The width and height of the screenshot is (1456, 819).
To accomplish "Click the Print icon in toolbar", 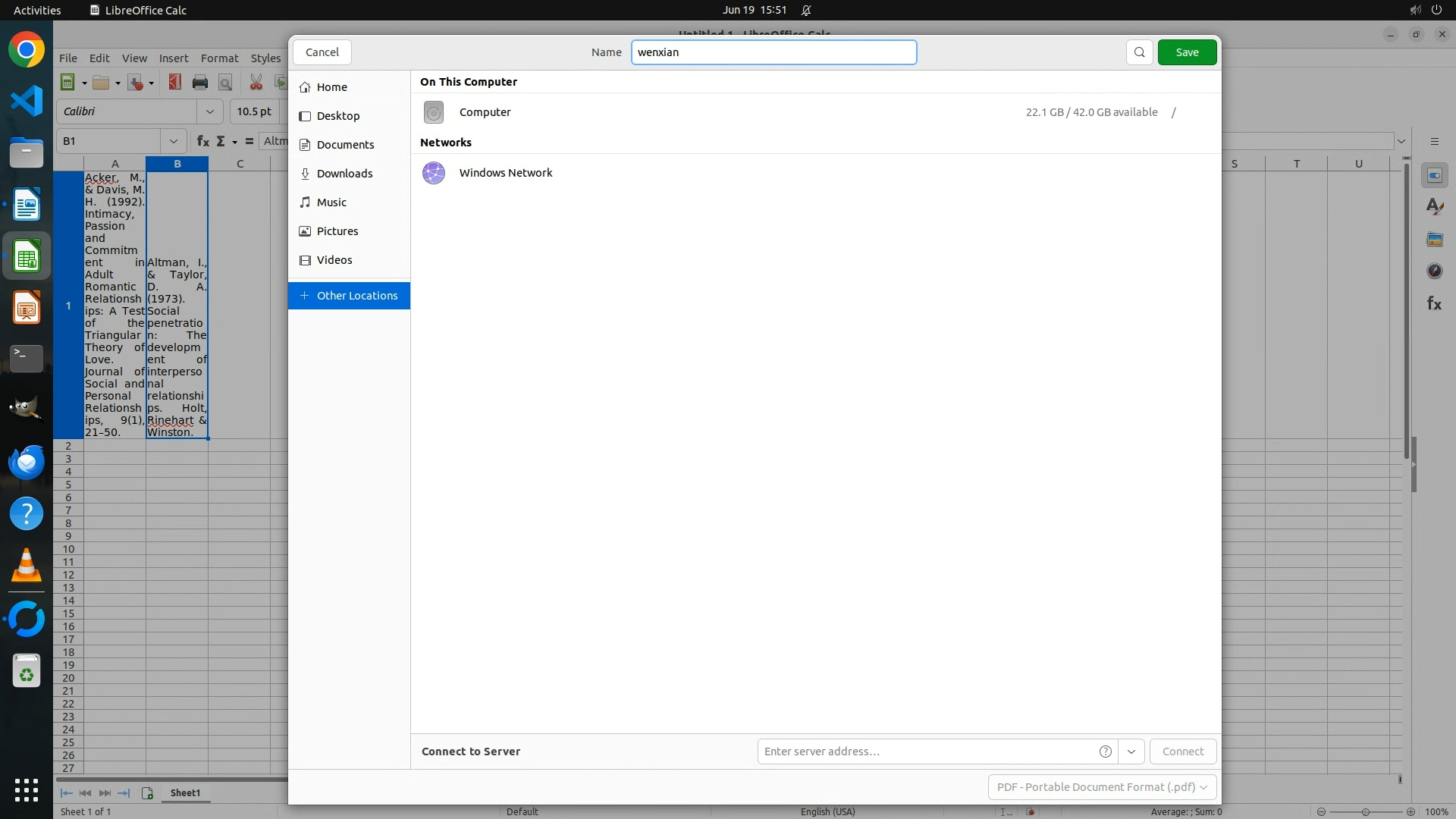I will [200, 83].
